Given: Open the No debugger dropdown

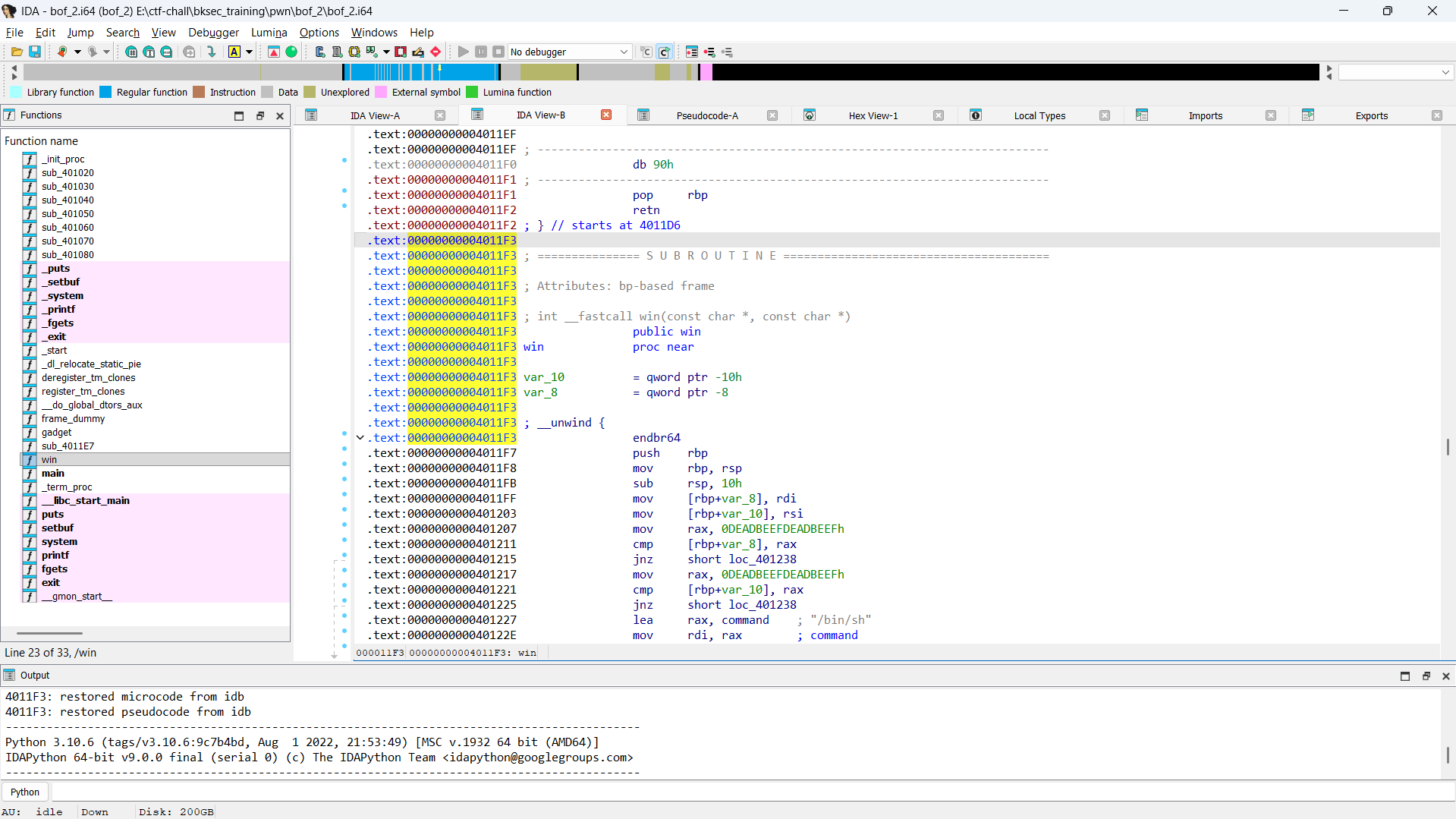Looking at the screenshot, I should coord(624,52).
